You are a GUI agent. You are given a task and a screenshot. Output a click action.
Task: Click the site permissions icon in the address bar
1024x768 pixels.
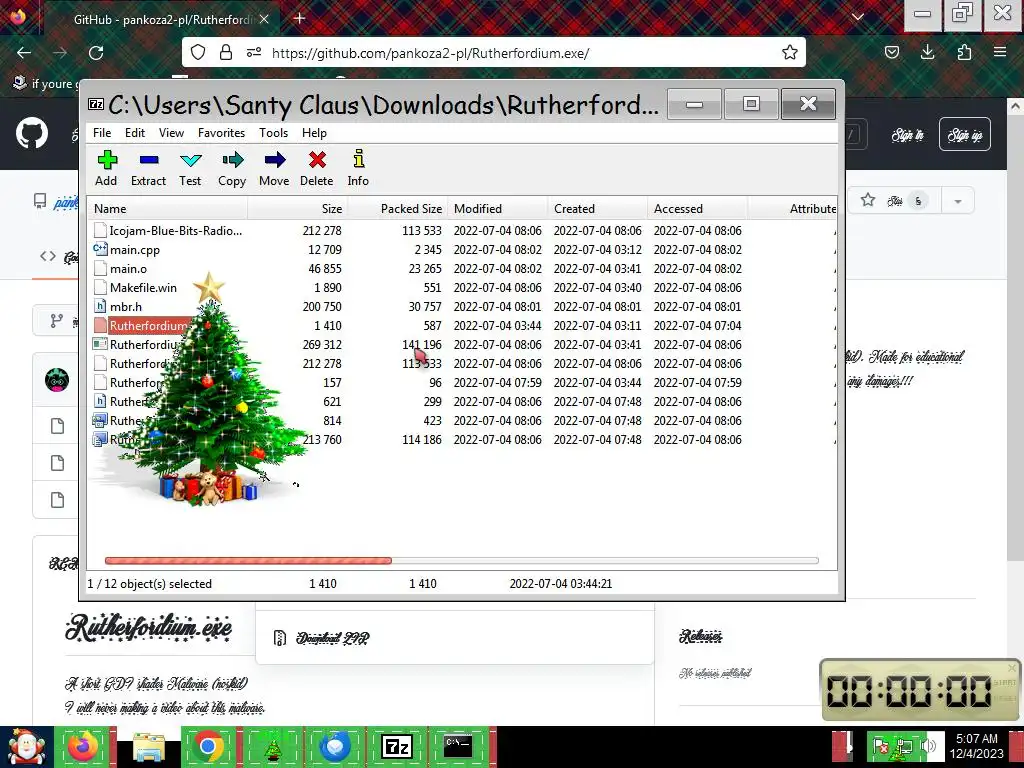pos(254,53)
